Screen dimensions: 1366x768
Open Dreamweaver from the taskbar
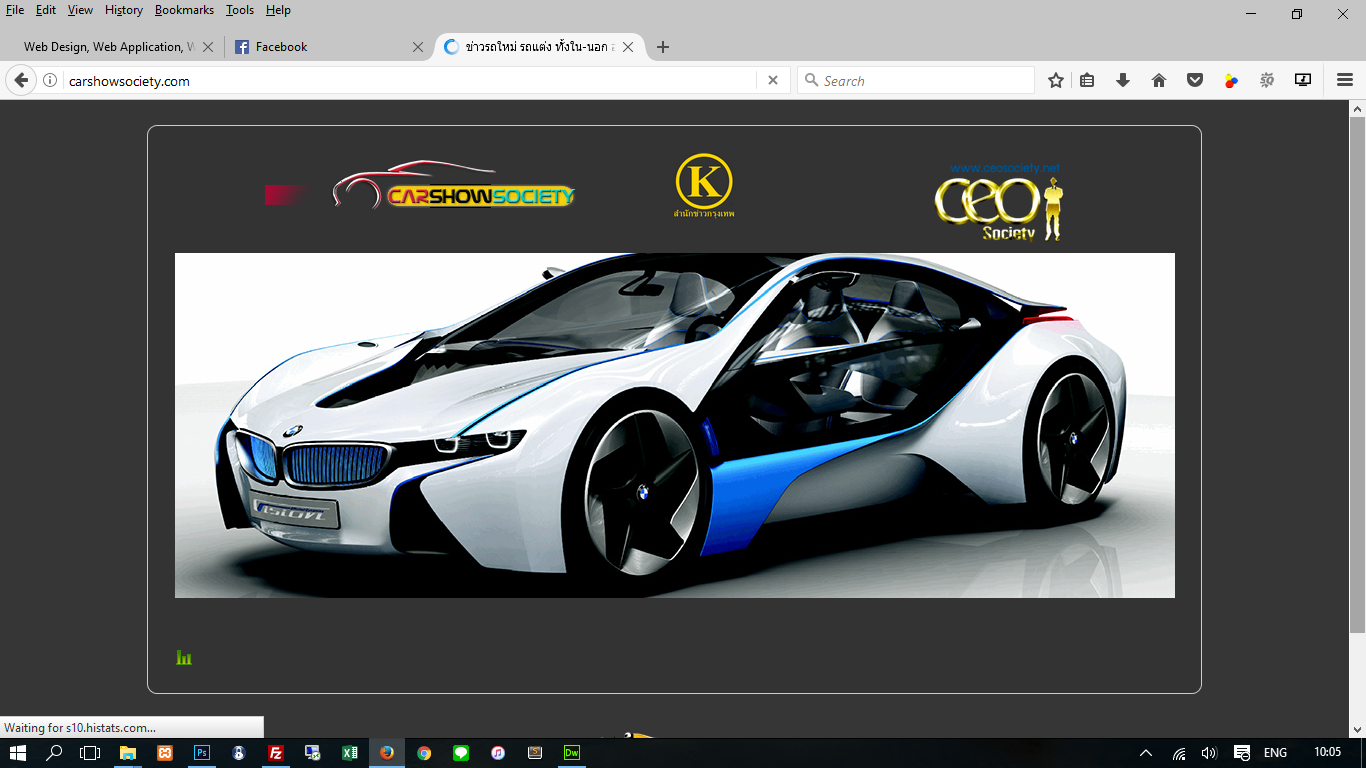(x=572, y=753)
